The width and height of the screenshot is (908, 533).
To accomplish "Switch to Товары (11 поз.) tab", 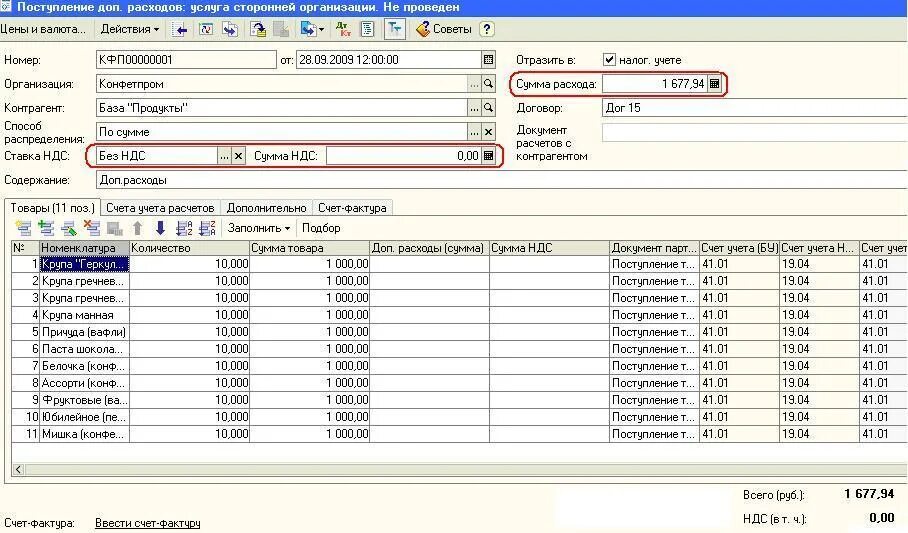I will pyautogui.click(x=52, y=207).
